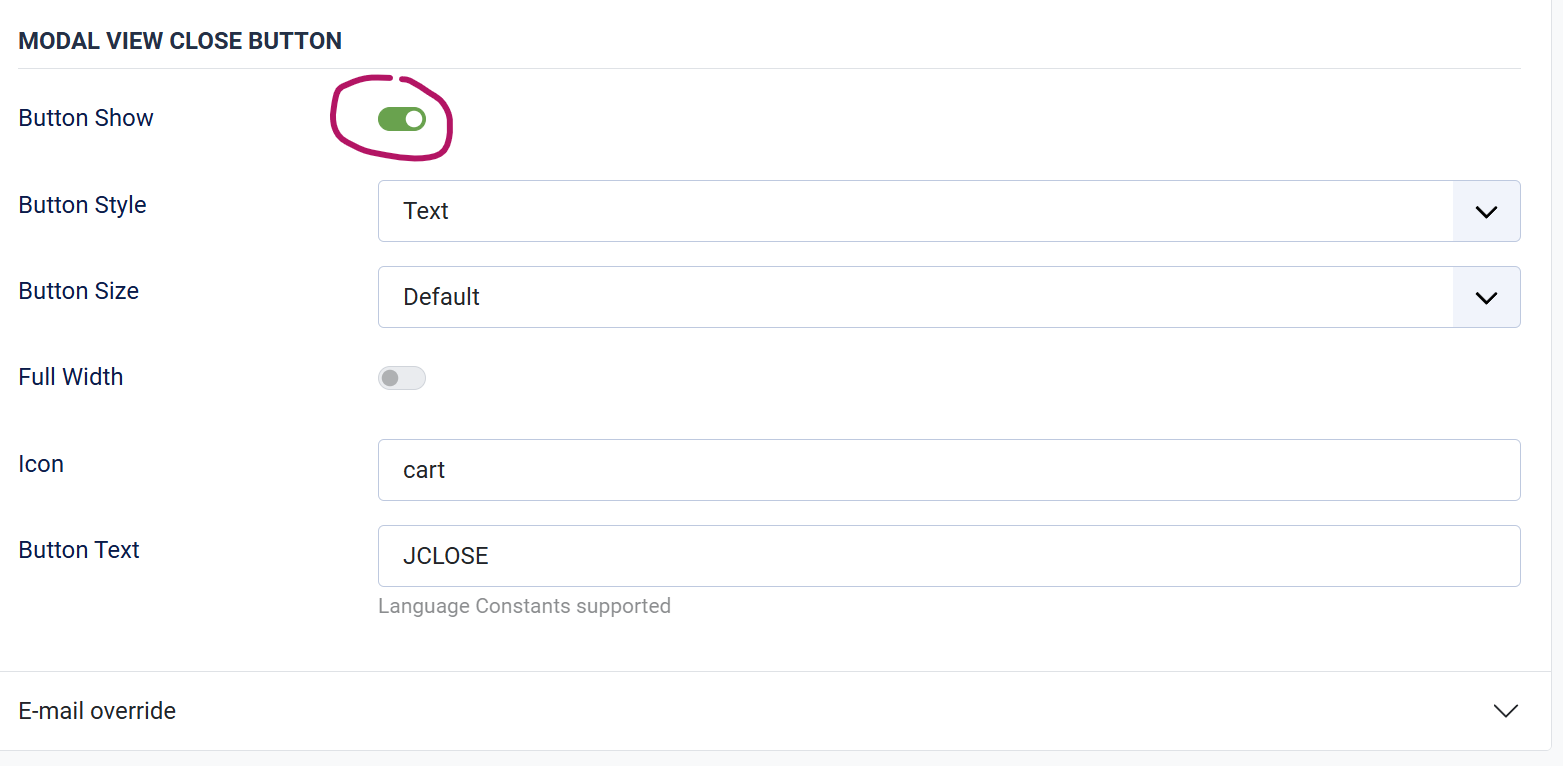Focus the Button Text field containing JCLOSE
The width and height of the screenshot is (1563, 766).
point(948,556)
